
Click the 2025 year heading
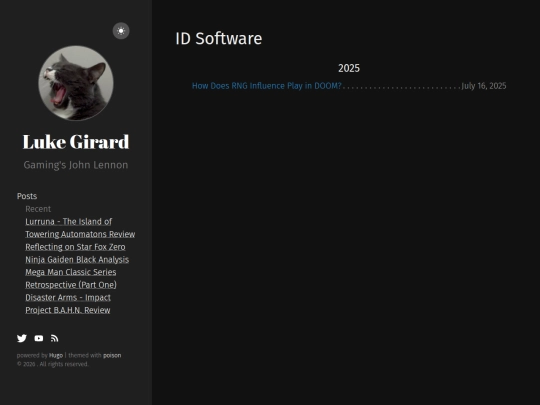click(x=349, y=68)
